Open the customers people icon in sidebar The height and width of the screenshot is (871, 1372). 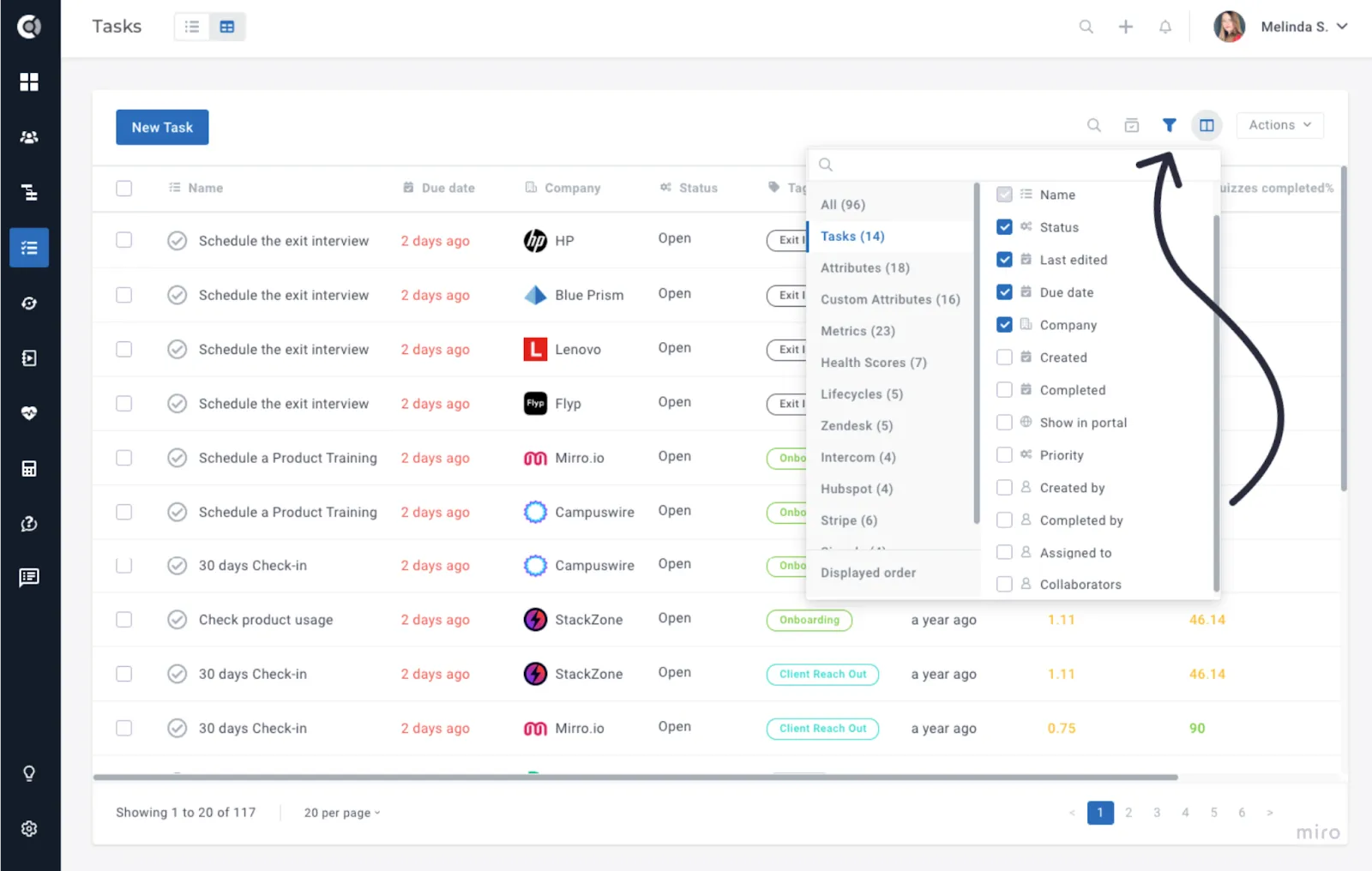point(29,137)
